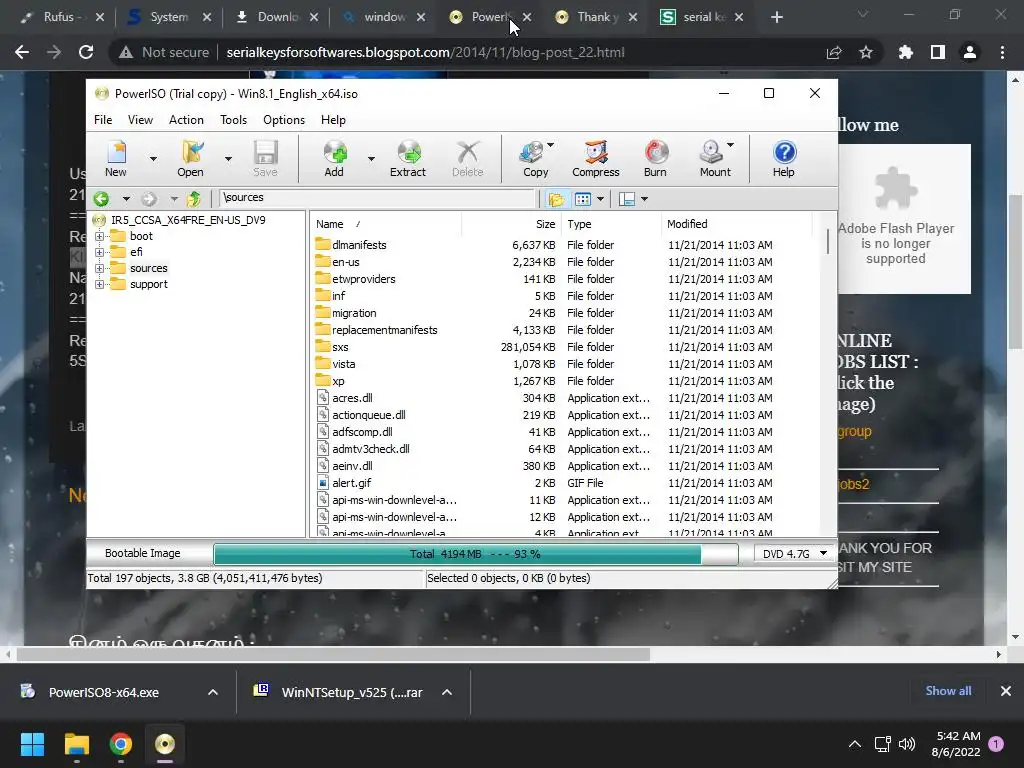This screenshot has width=1024, height=768.
Task: Share this page icon in address bar
Action: pyautogui.click(x=834, y=52)
